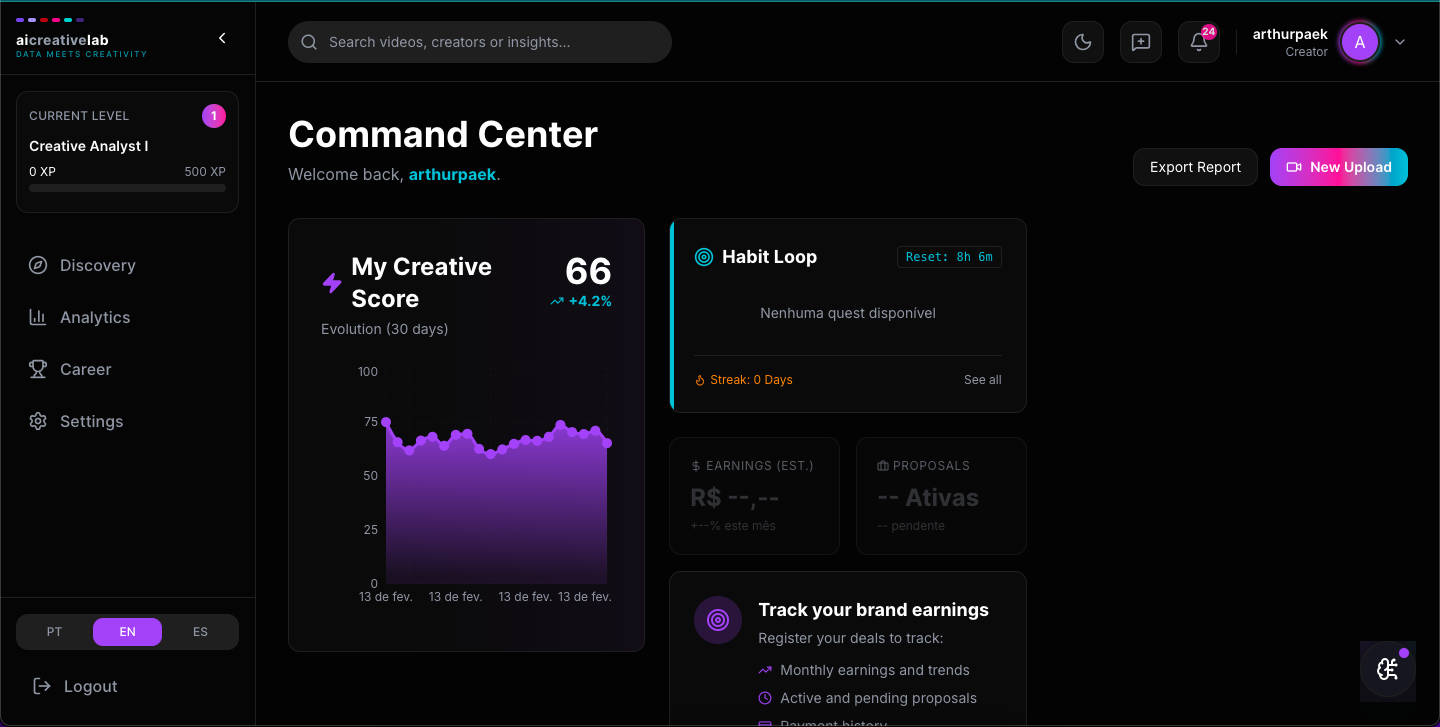The height and width of the screenshot is (727, 1440).
Task: Collapse the left sidebar
Action: 222,37
